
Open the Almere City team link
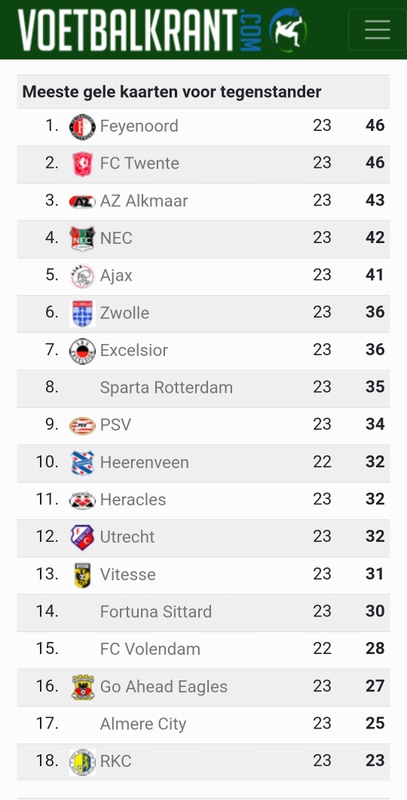click(143, 724)
